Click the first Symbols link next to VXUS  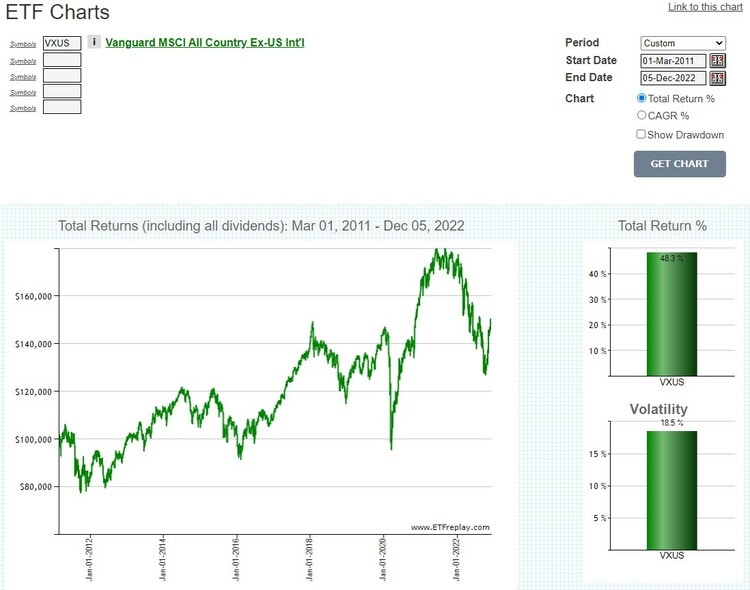(23, 45)
